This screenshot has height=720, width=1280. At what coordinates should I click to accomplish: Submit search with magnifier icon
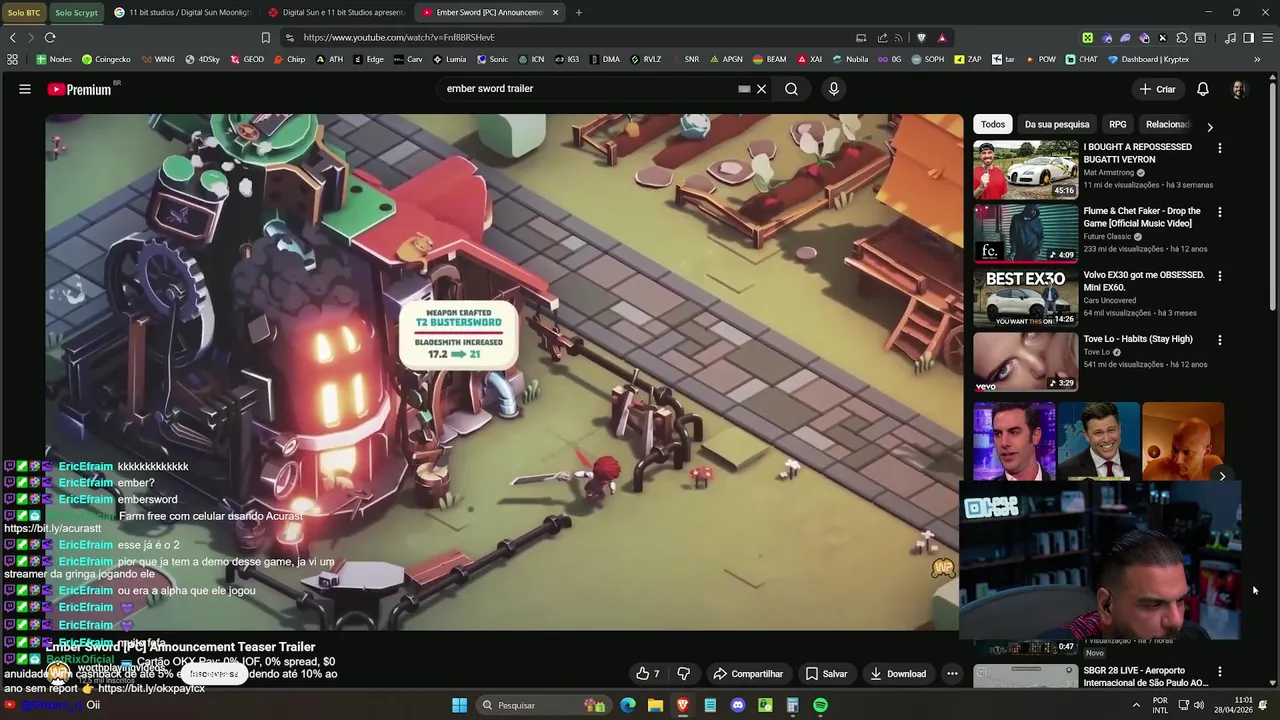pos(791,89)
